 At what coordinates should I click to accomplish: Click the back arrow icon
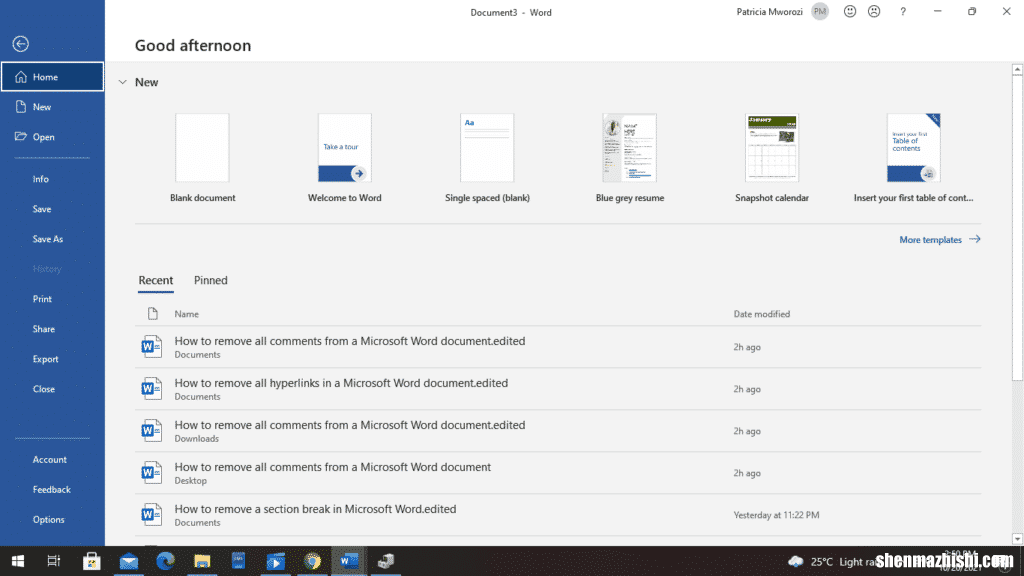coord(20,44)
